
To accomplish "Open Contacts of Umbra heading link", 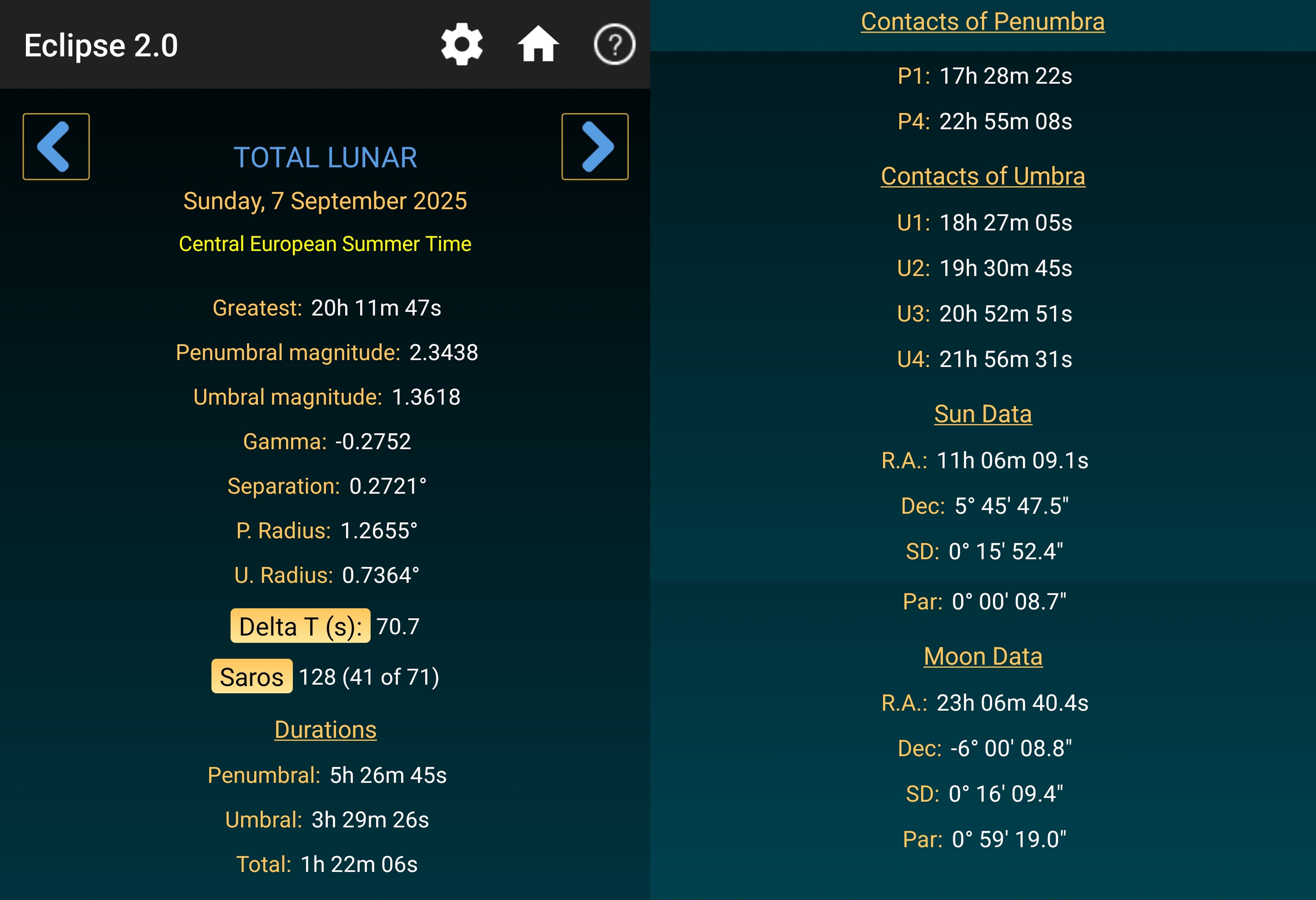I will pyautogui.click(x=983, y=176).
